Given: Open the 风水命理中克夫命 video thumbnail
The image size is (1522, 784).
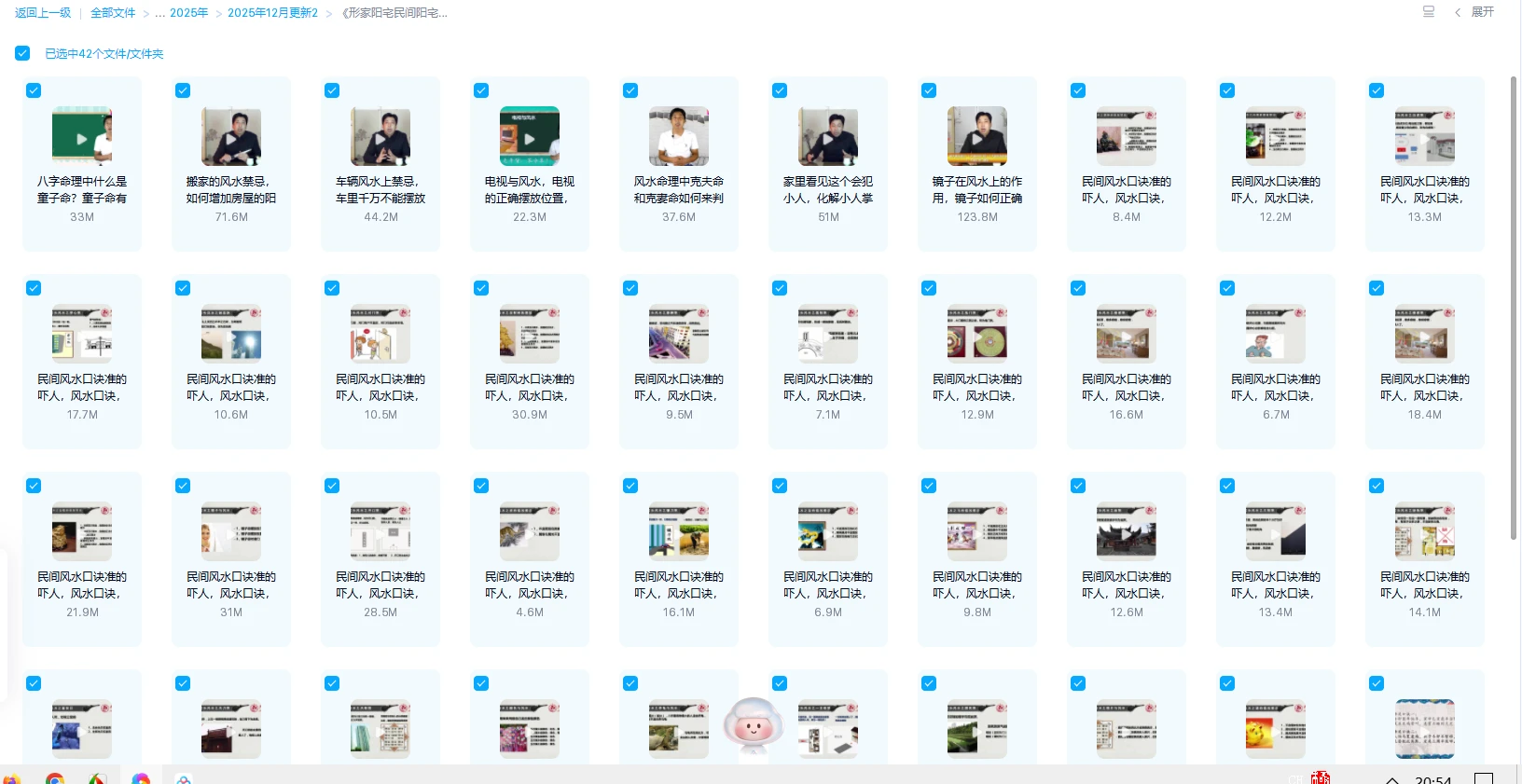Looking at the screenshot, I should coord(679,137).
